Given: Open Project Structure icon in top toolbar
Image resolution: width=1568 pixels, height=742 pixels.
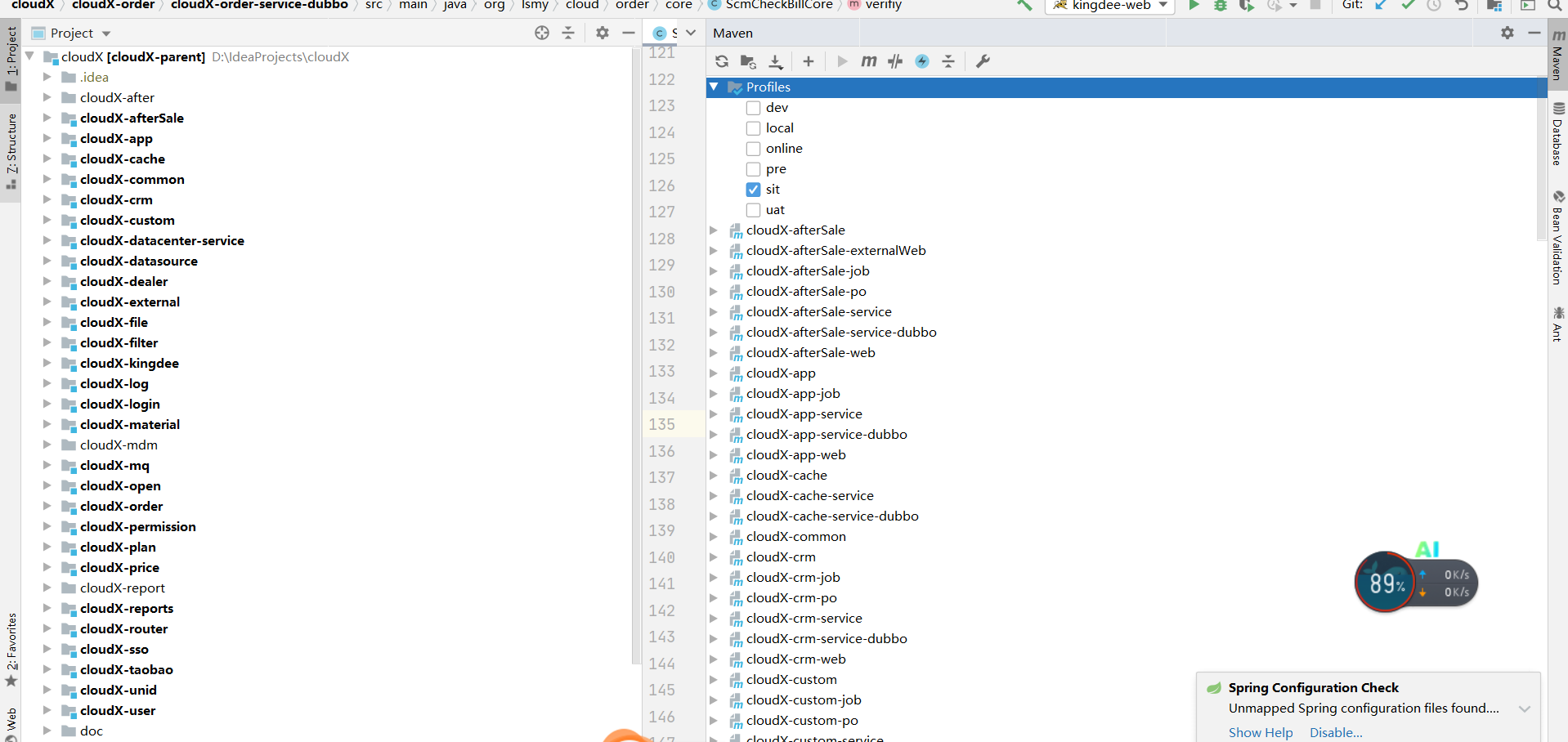Looking at the screenshot, I should pos(1494,5).
